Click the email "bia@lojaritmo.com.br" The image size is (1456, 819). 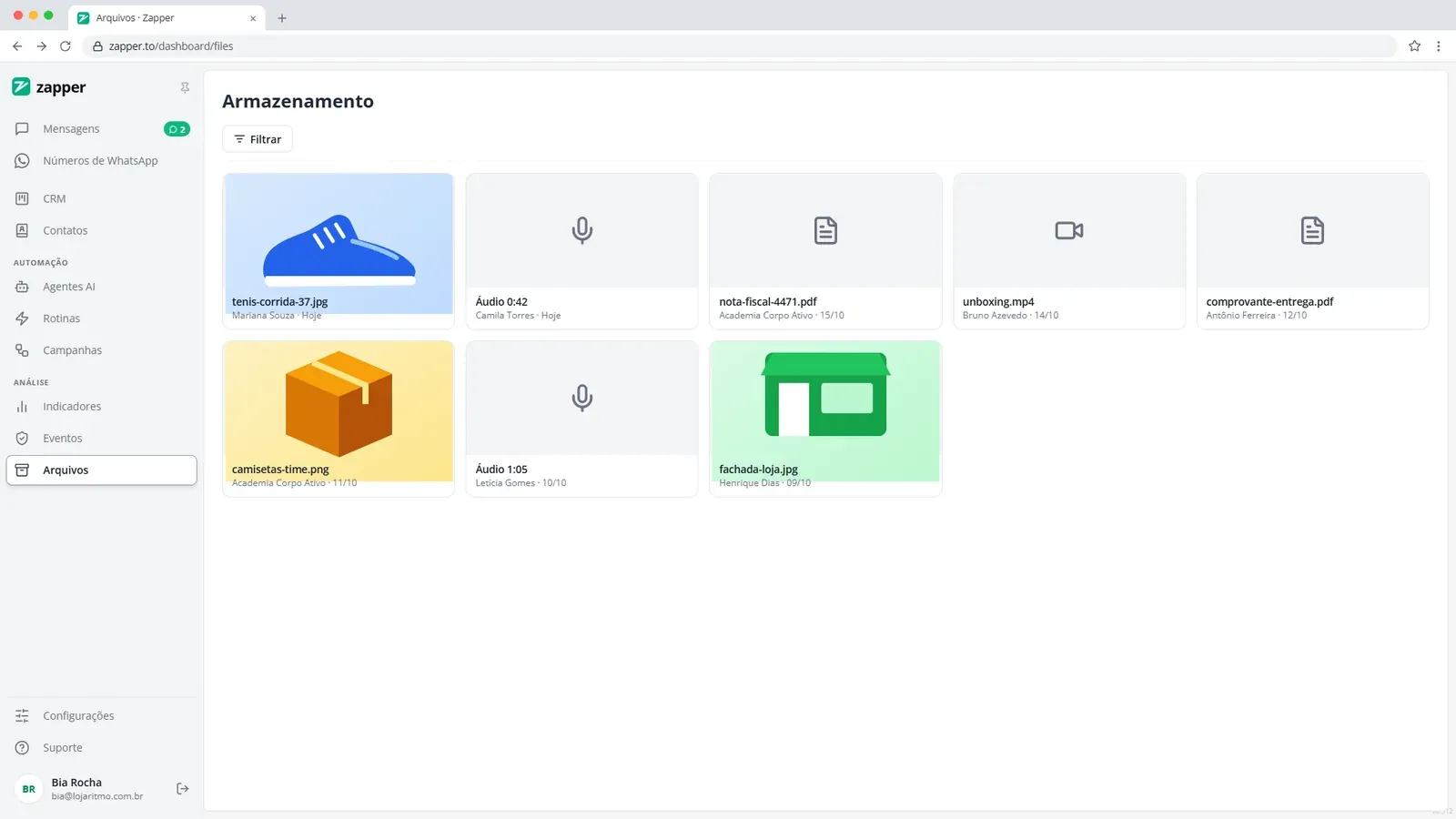pyautogui.click(x=97, y=796)
